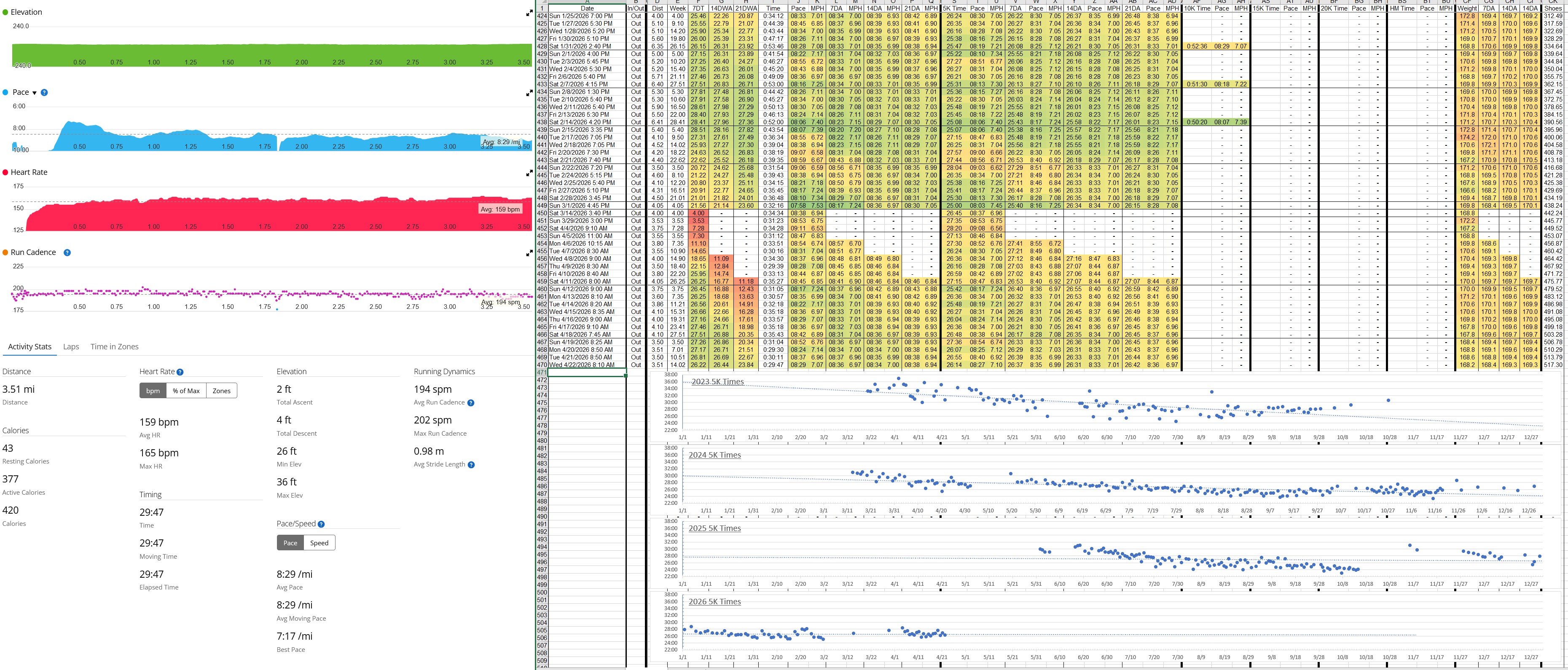1568x670 pixels.
Task: Open the Pace chart metric dropdown arrow
Action: click(x=34, y=93)
